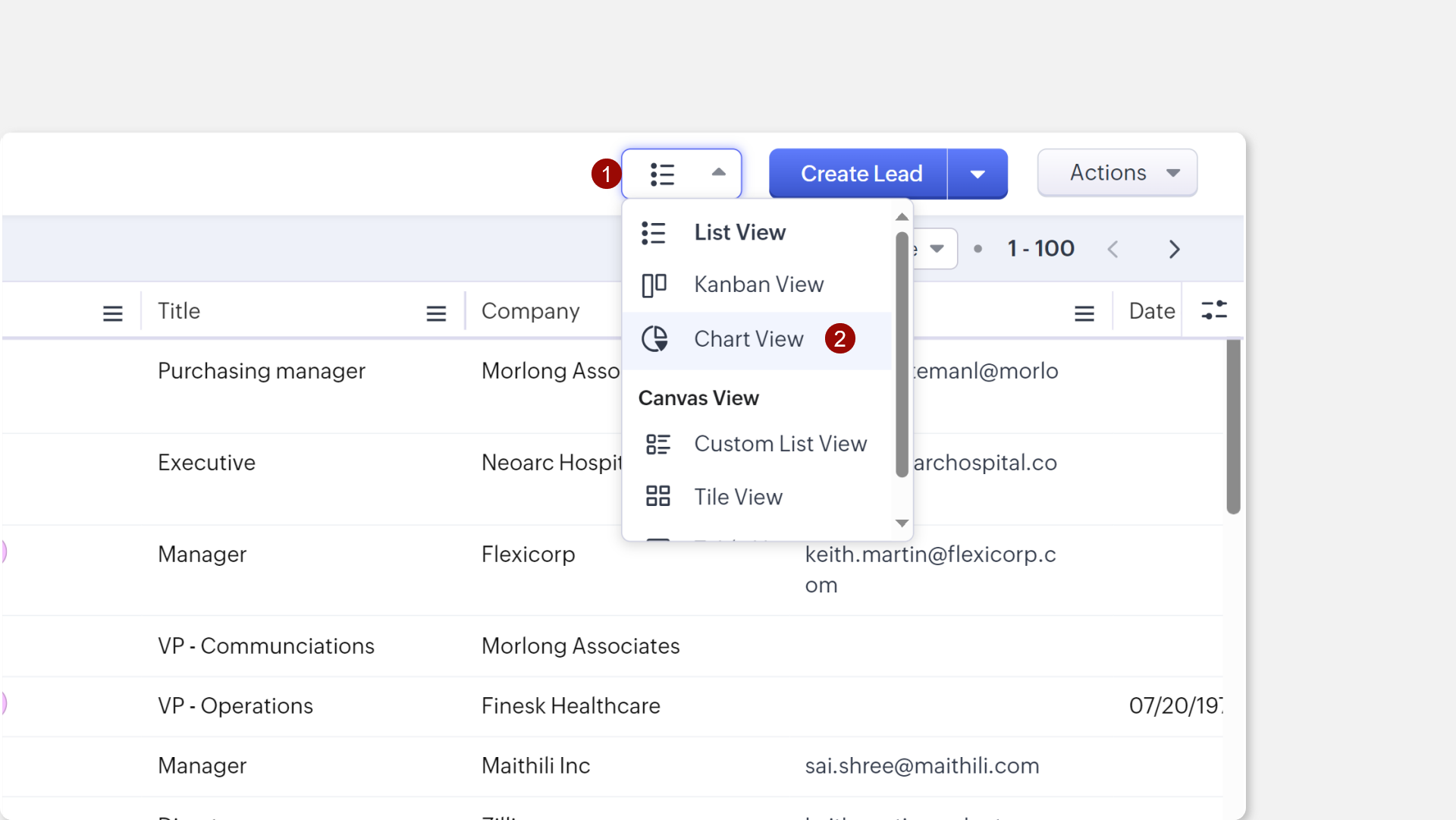Open the Actions dropdown

pos(1117,173)
